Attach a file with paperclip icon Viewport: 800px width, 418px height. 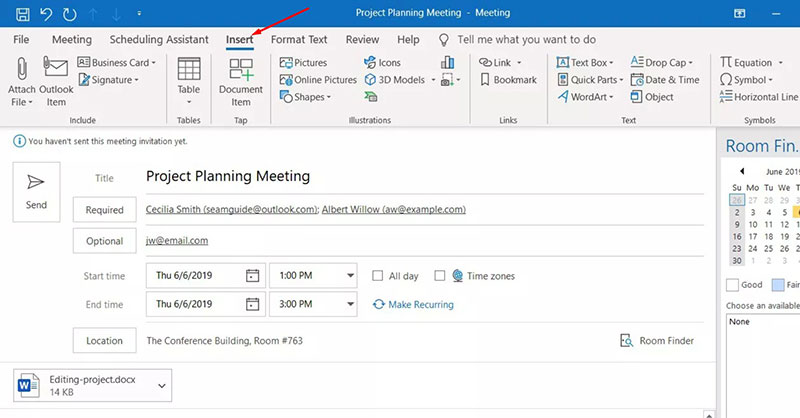(21, 82)
